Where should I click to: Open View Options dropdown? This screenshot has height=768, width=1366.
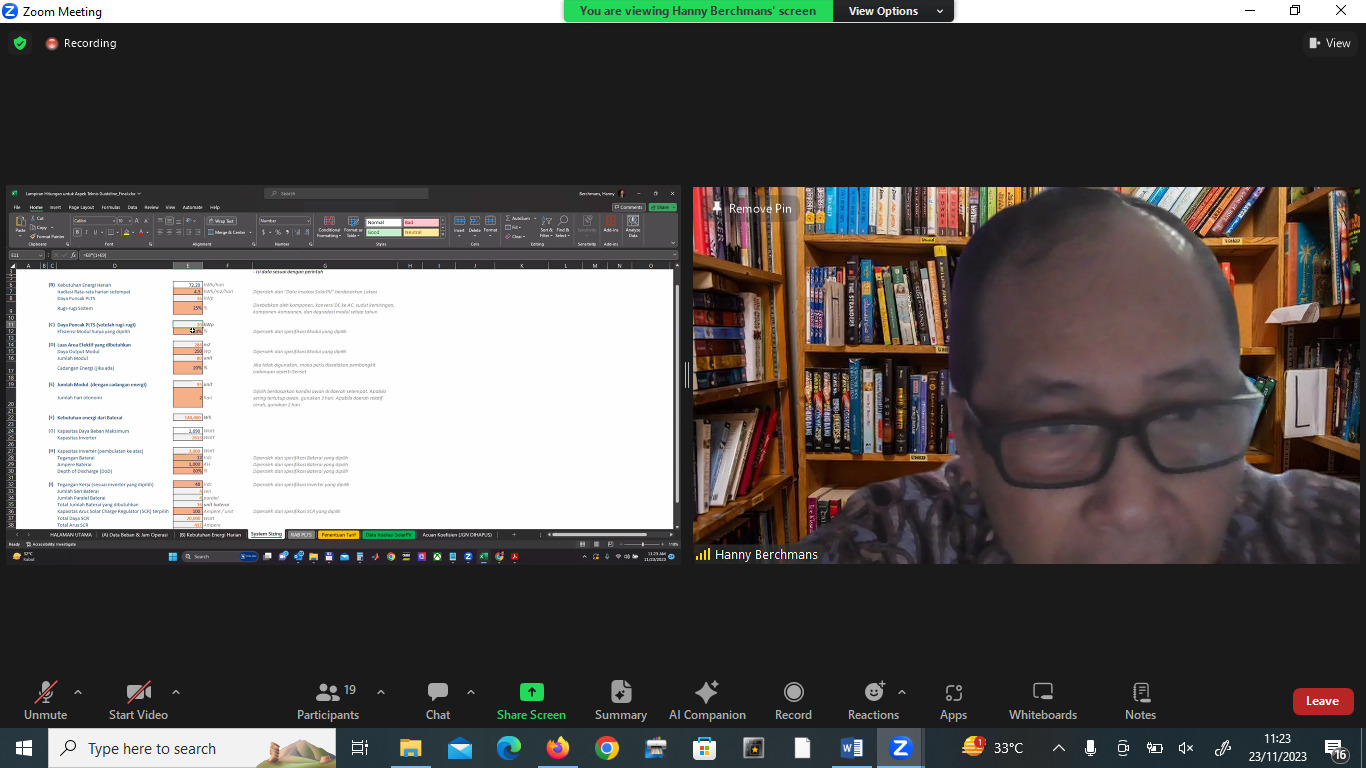(x=894, y=11)
